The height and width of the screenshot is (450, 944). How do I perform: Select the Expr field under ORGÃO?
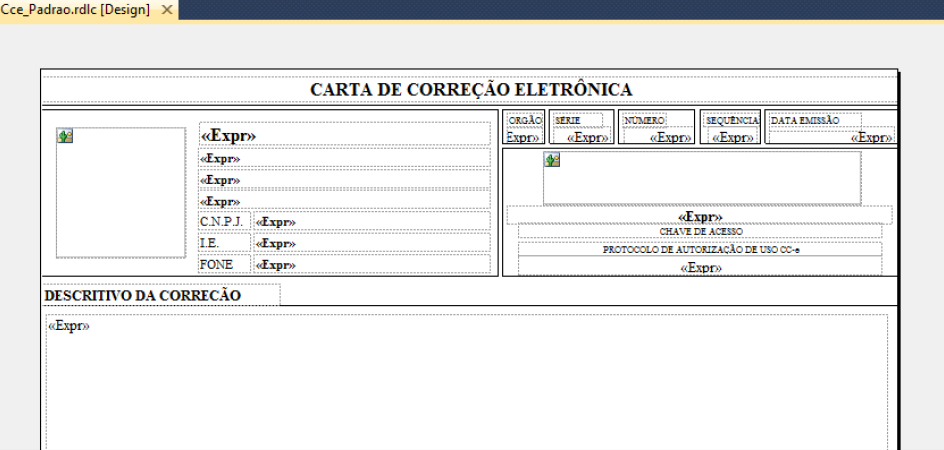click(525, 137)
